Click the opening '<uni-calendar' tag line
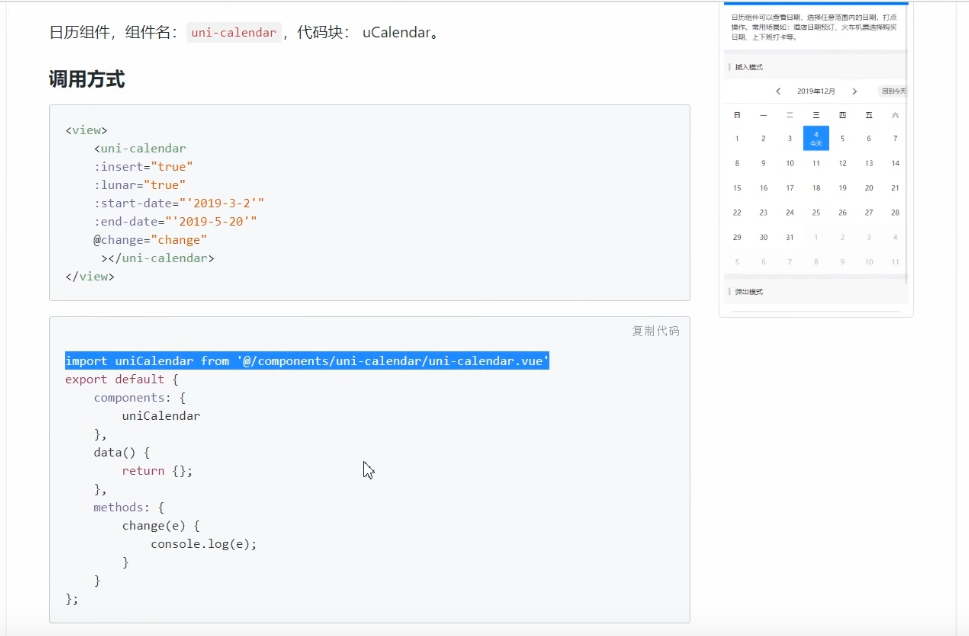This screenshot has width=969, height=636. 140,148
